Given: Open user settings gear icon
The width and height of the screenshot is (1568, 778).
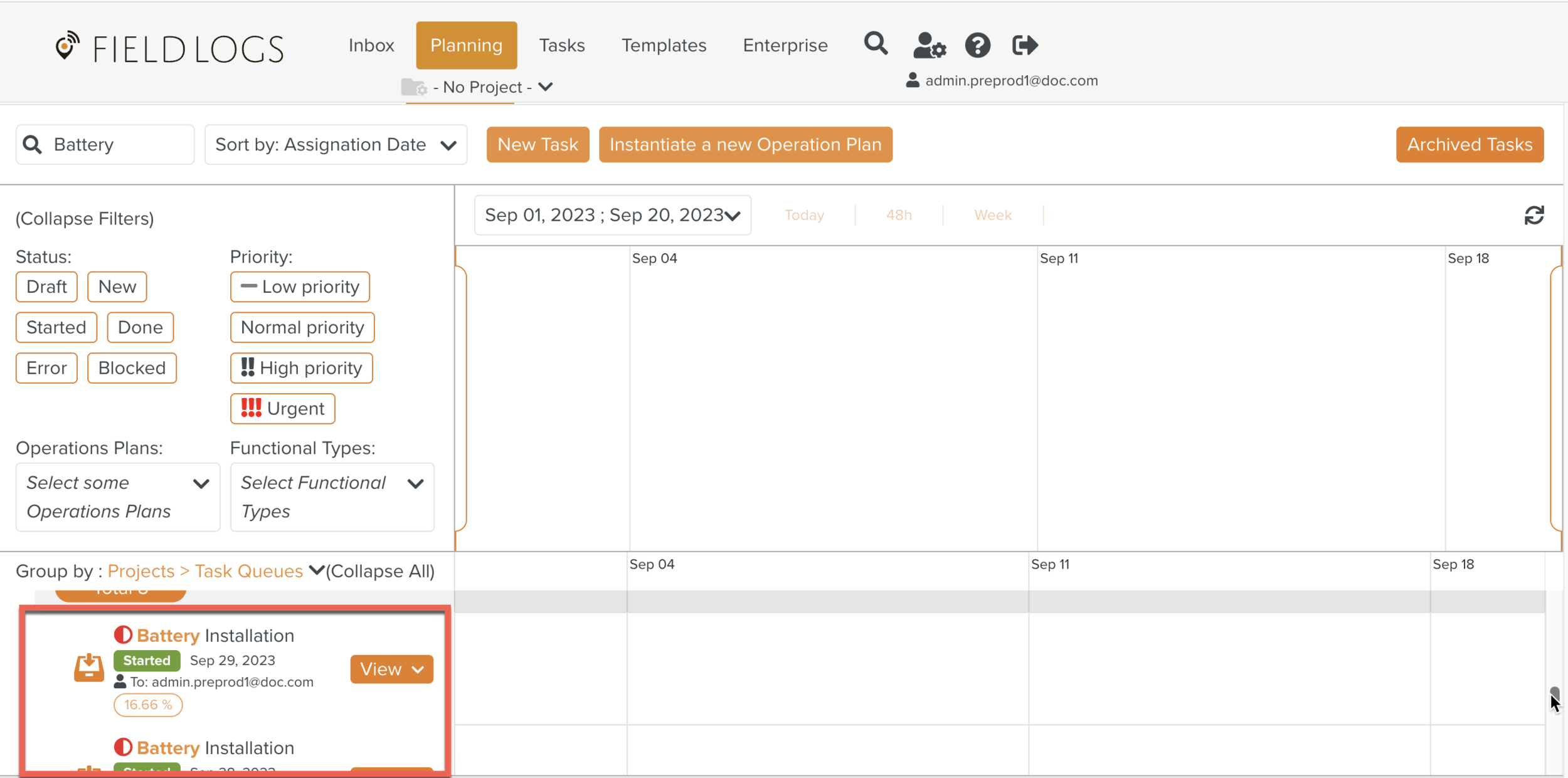Looking at the screenshot, I should click(x=929, y=45).
